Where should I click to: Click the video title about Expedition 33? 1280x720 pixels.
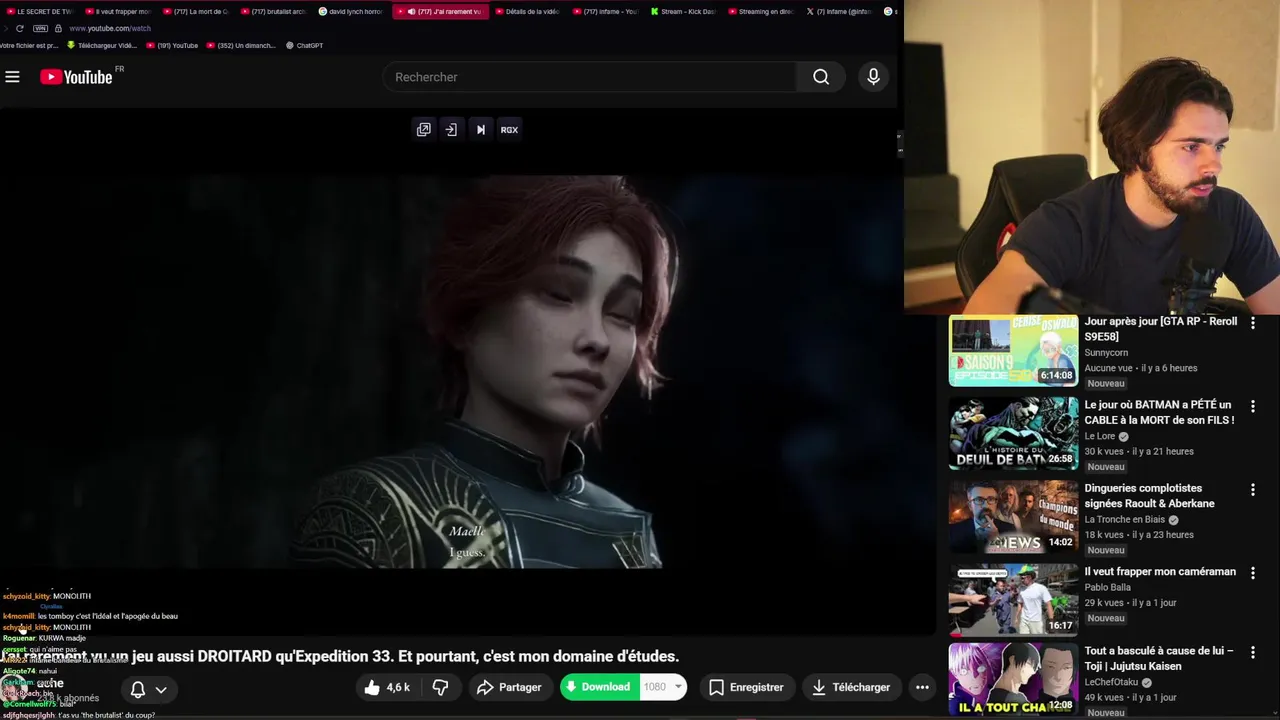340,657
